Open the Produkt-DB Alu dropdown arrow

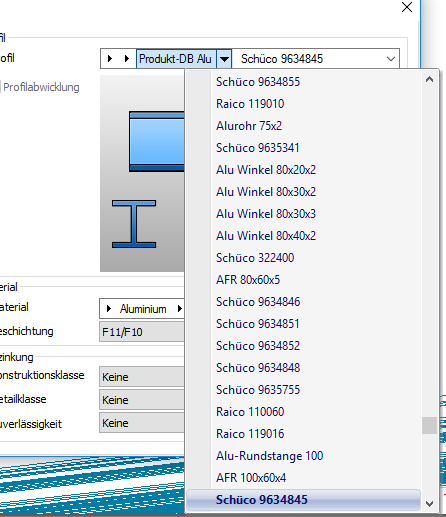tap(224, 59)
